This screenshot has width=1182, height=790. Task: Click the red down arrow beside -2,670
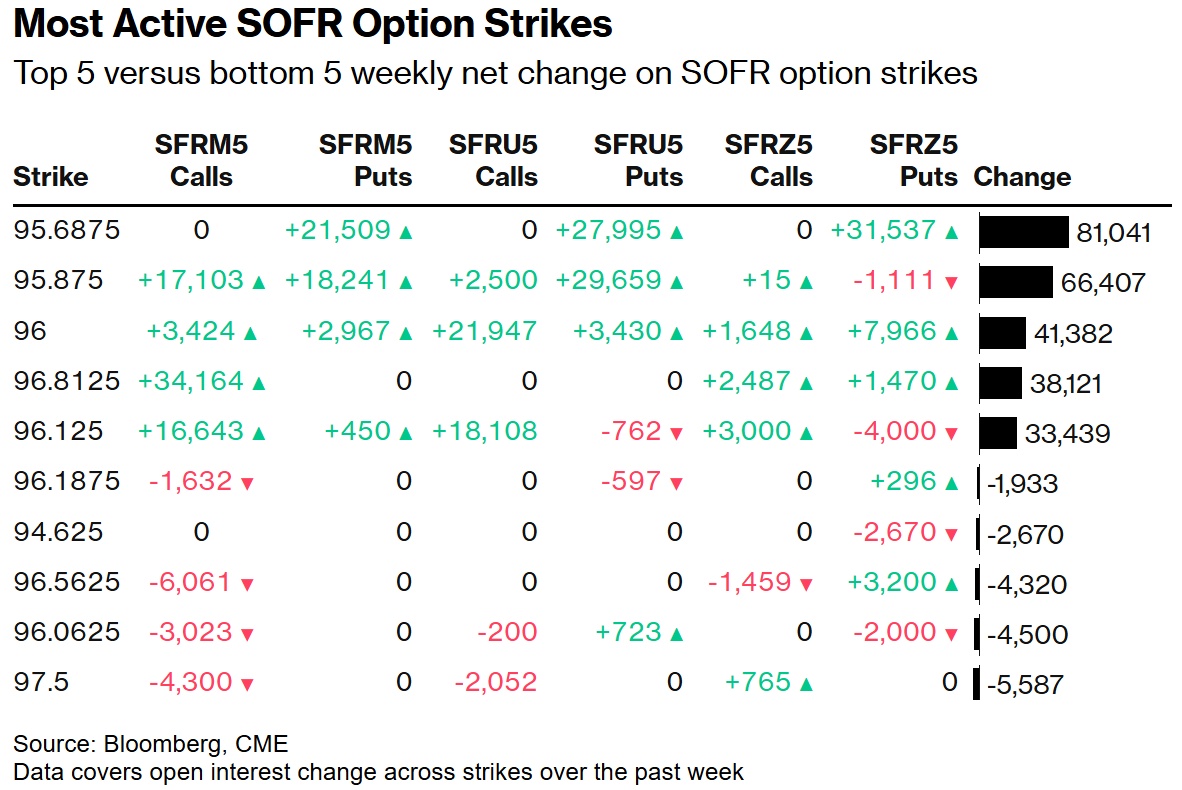951,534
